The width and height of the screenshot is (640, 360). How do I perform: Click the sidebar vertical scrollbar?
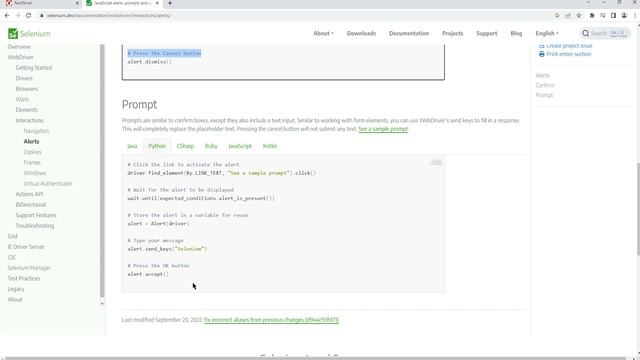102,171
